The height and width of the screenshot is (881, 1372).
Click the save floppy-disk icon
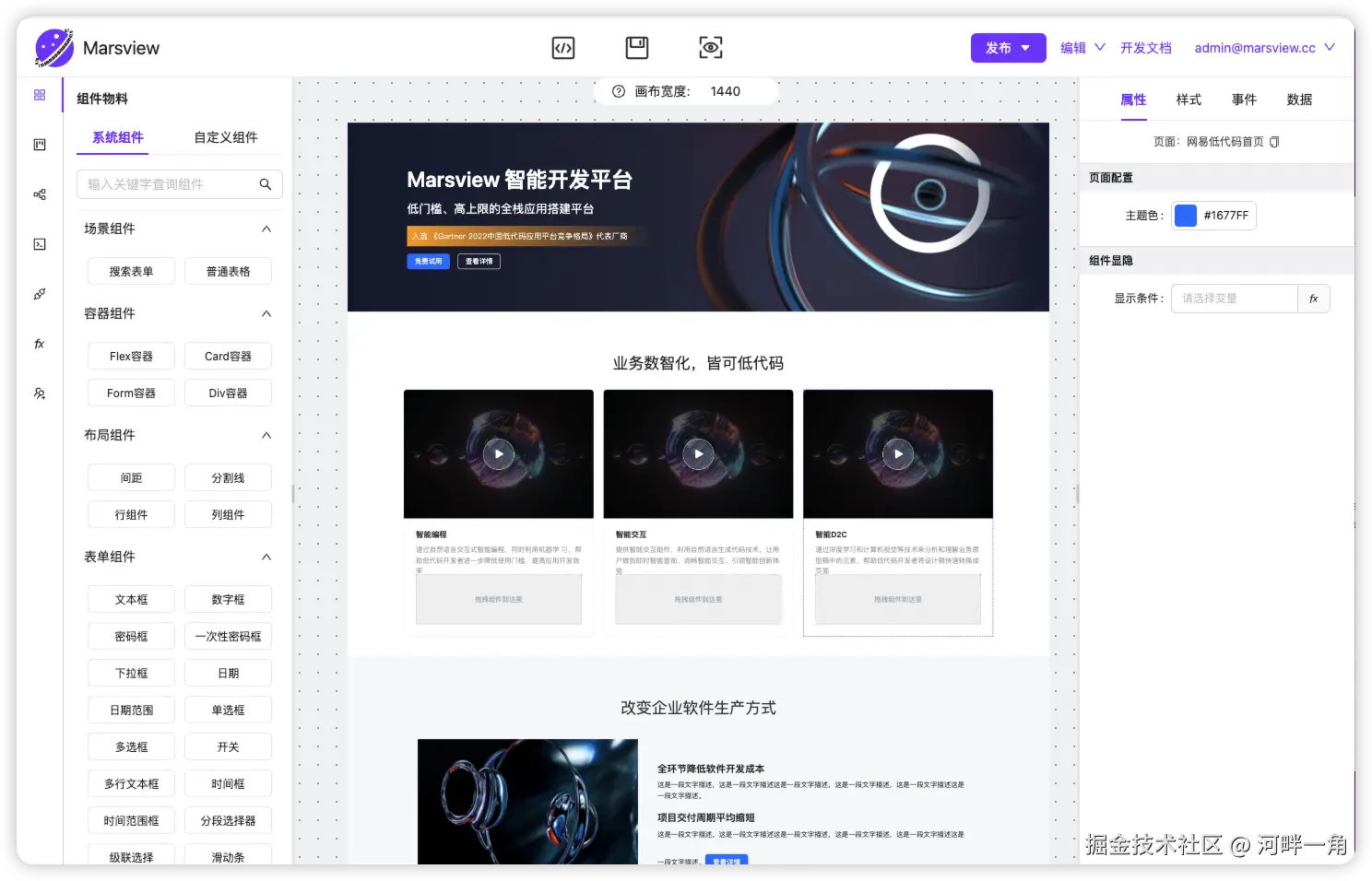coord(637,48)
